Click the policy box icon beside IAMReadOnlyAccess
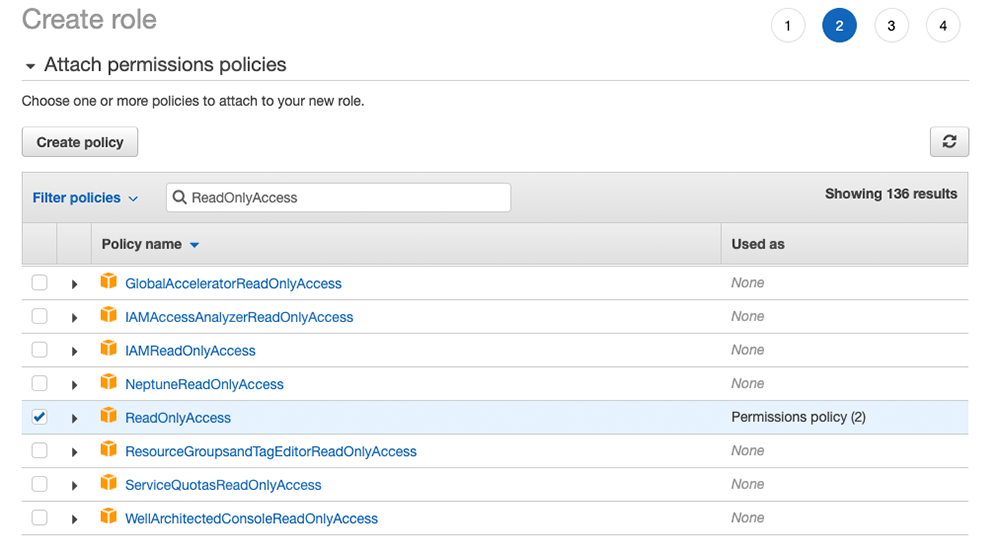Viewport: 1000px width, 557px height. [x=108, y=348]
